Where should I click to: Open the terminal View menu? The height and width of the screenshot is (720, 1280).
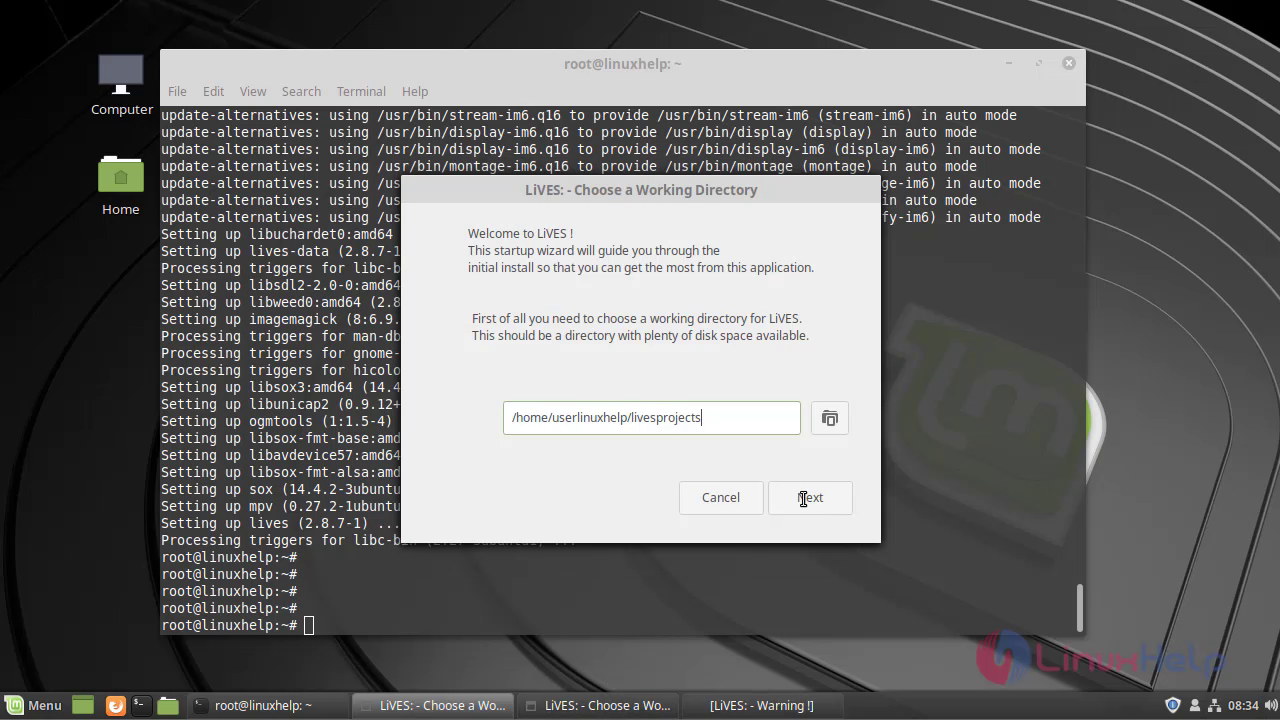253,91
